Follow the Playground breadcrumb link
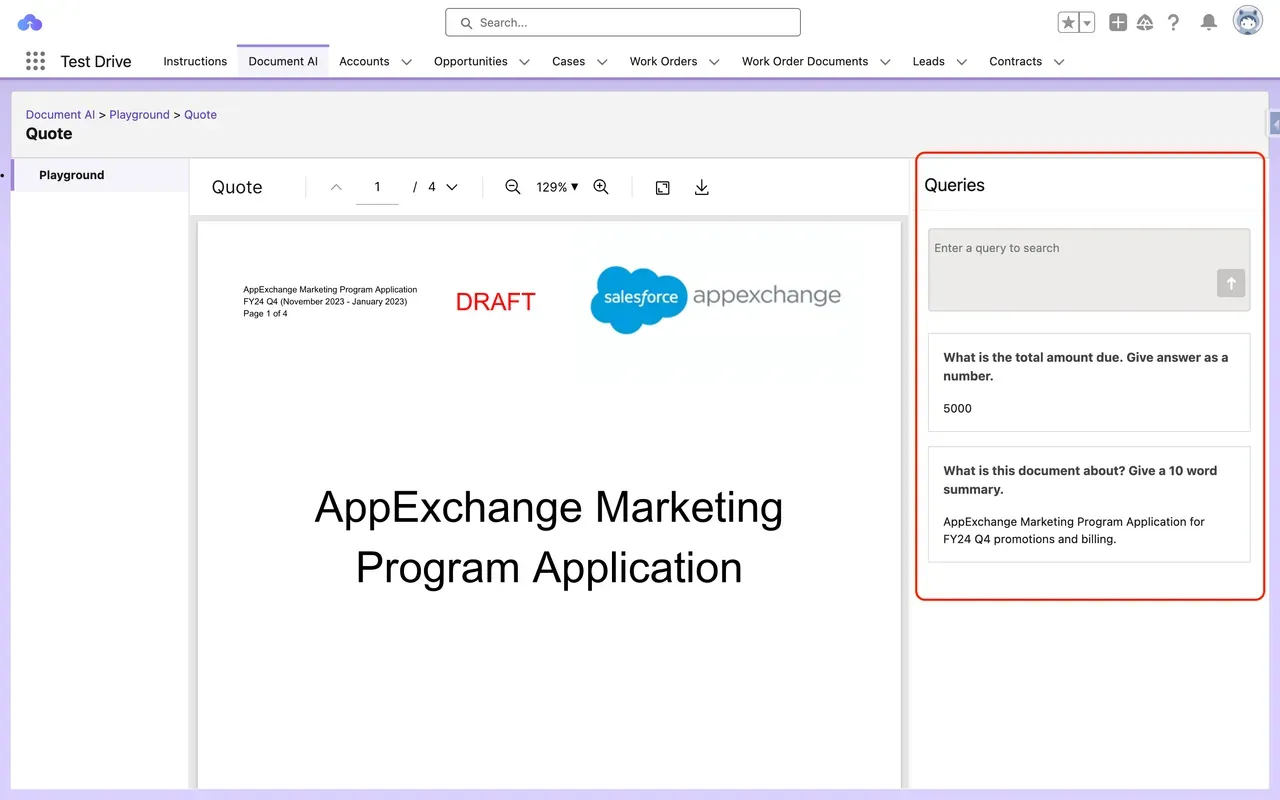Viewport: 1280px width, 800px height. click(x=139, y=115)
